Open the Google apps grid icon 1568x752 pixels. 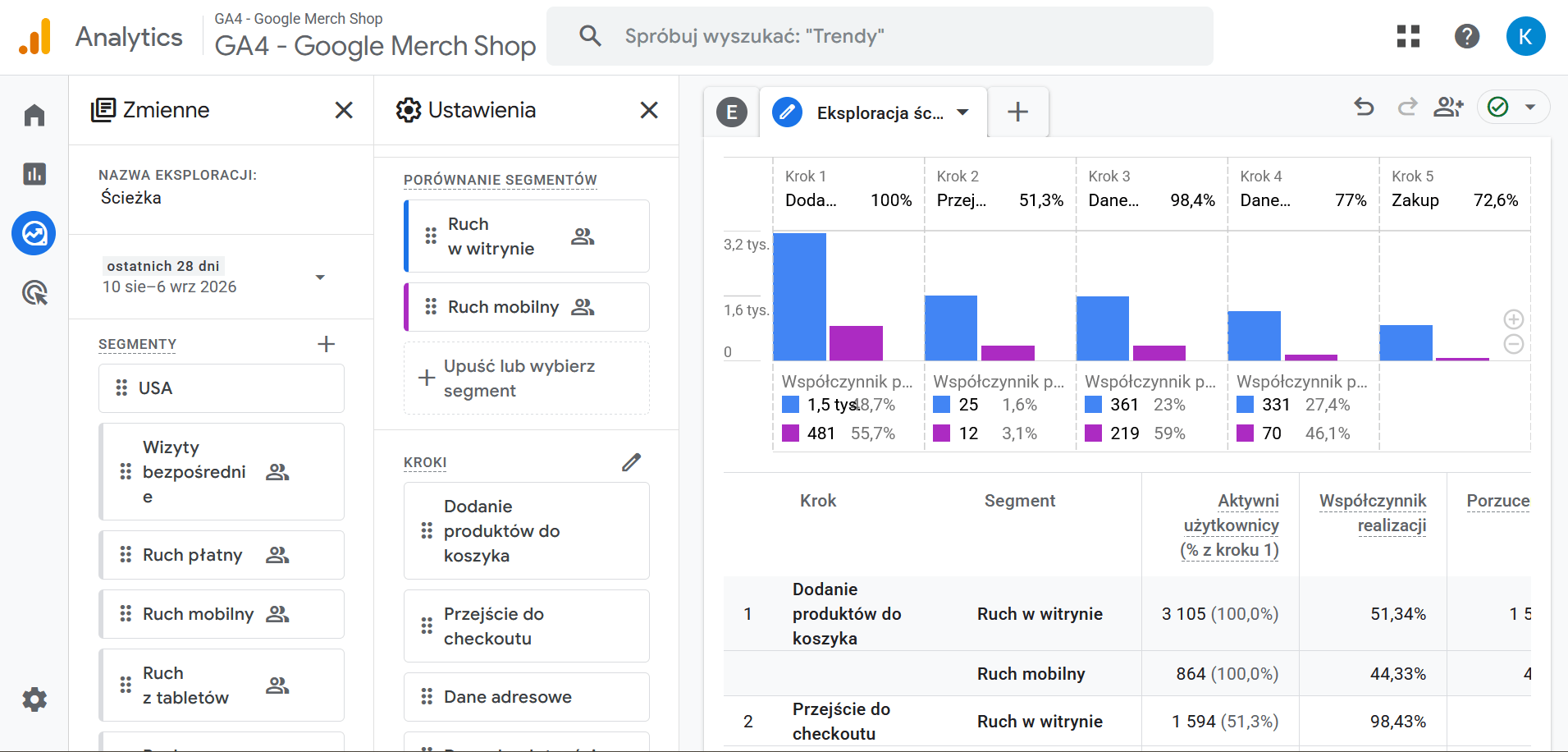pyautogui.click(x=1408, y=36)
